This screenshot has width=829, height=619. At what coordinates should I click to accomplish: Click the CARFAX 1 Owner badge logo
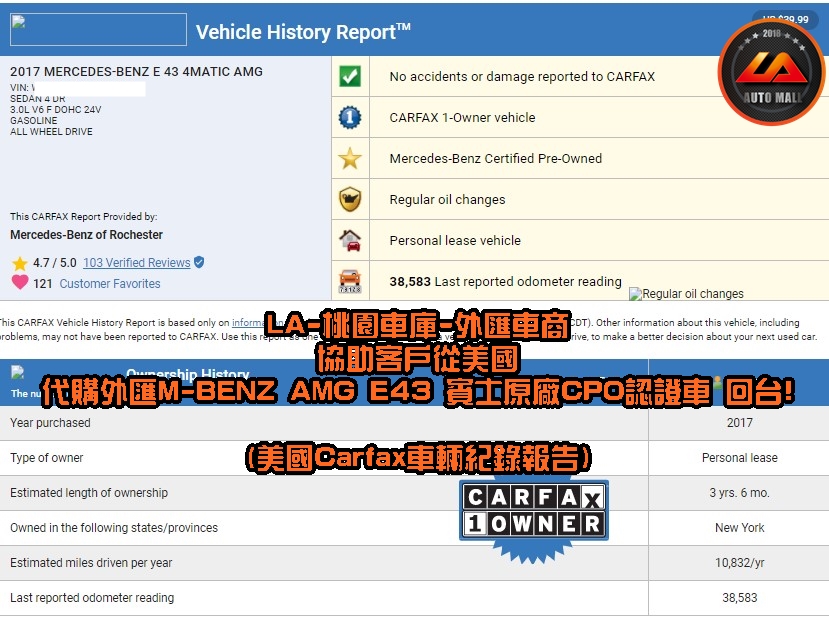click(x=534, y=519)
